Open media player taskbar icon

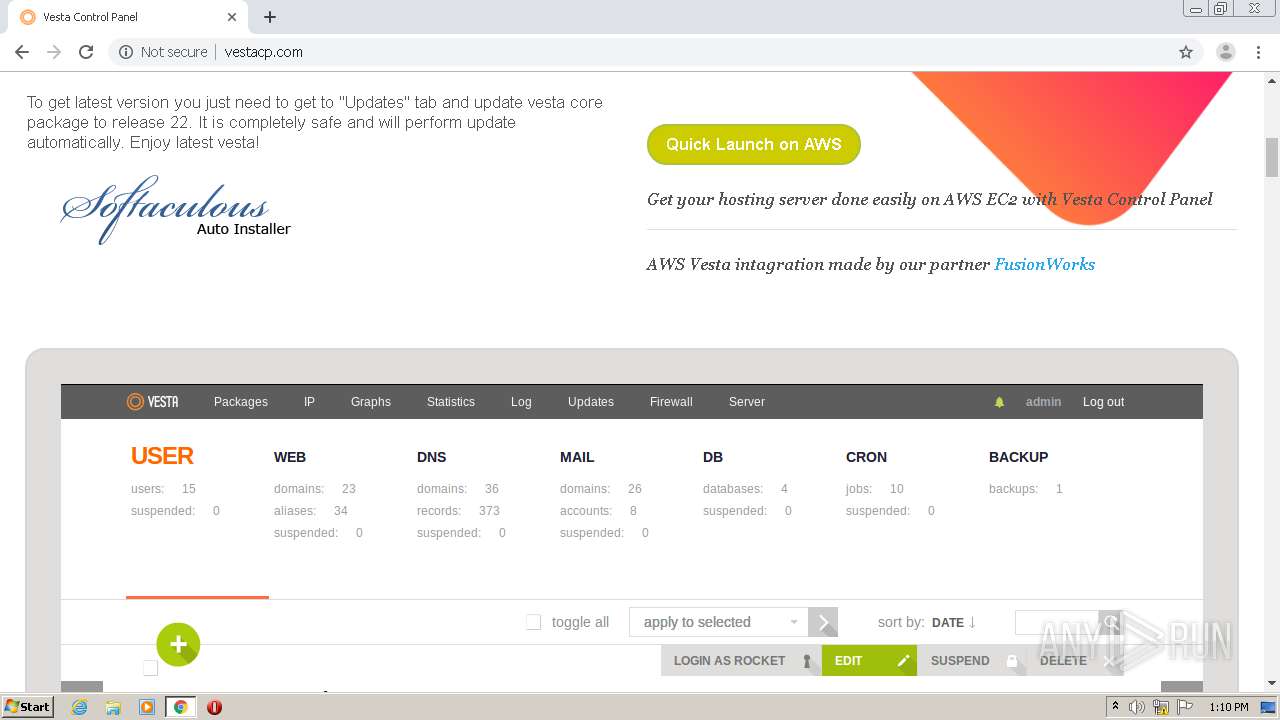(147, 707)
